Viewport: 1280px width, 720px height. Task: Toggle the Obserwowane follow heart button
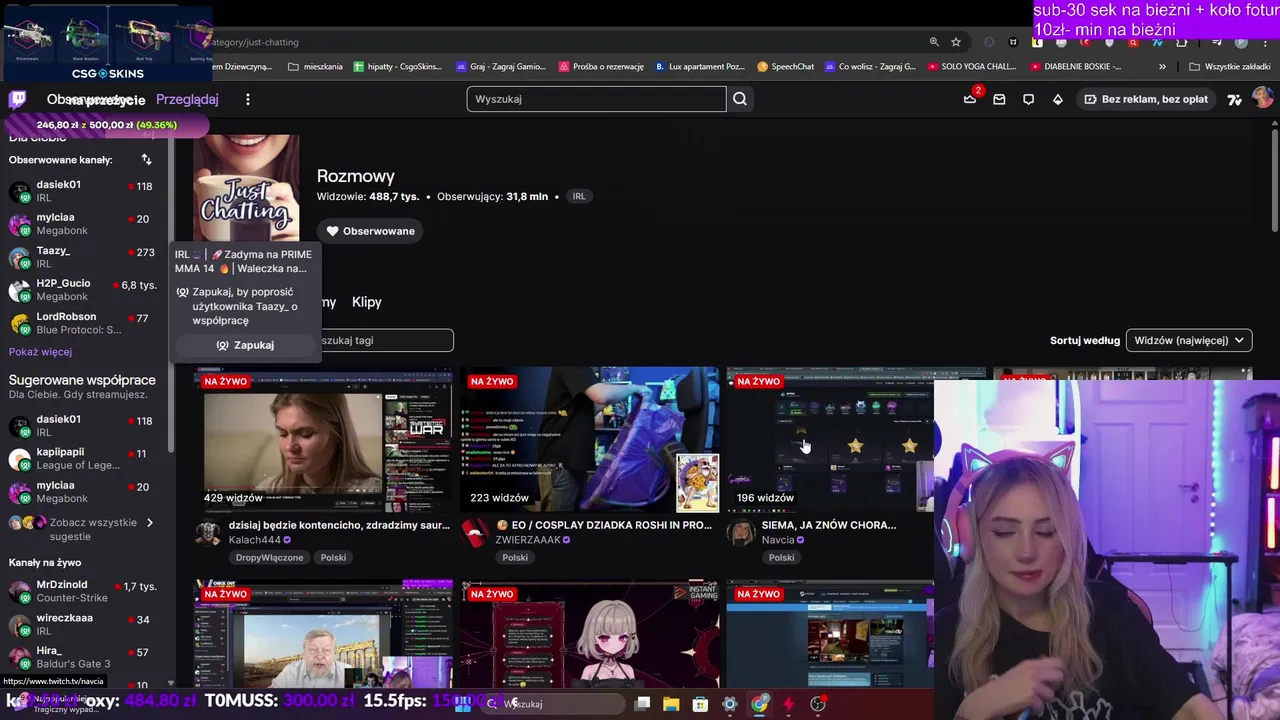coord(370,231)
